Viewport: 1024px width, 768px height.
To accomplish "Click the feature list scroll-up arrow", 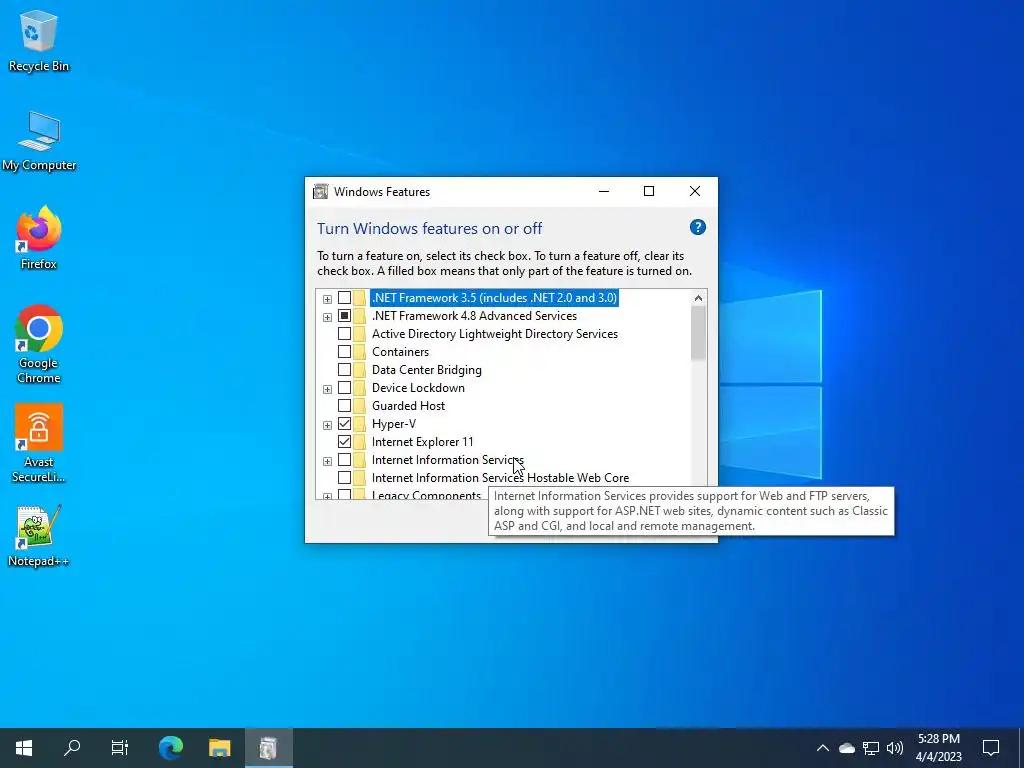I will pyautogui.click(x=698, y=298).
